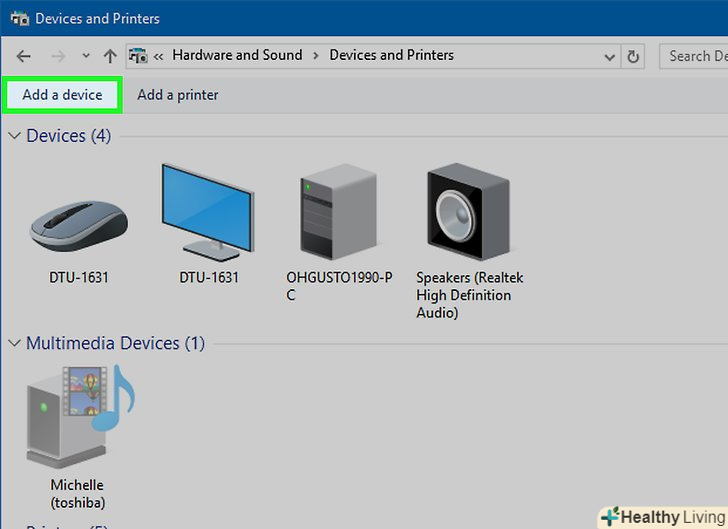Viewport: 728px width, 529px height.
Task: Click the OHGUSTO1990-PC label
Action: point(339,286)
